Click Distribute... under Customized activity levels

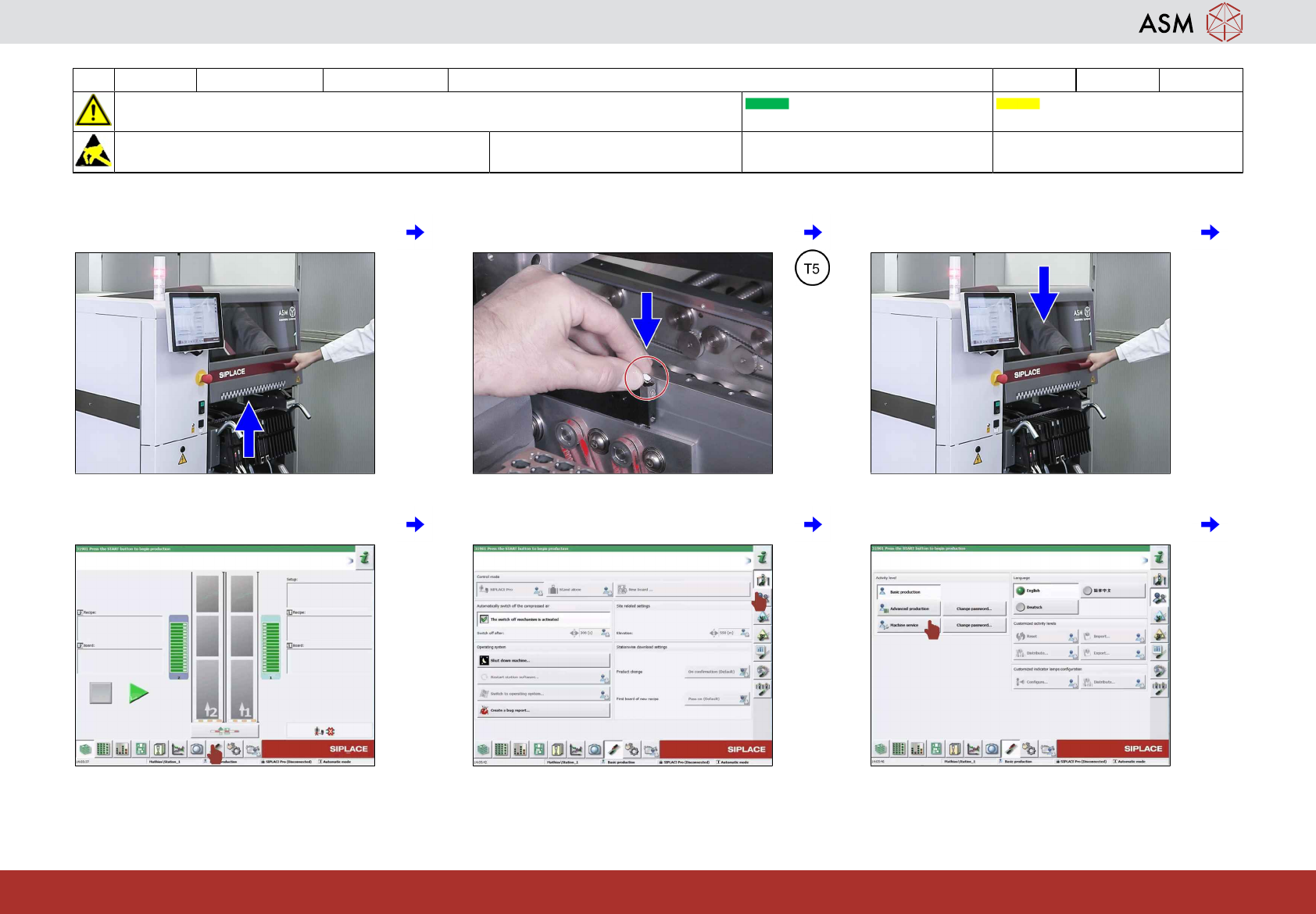[x=1046, y=653]
